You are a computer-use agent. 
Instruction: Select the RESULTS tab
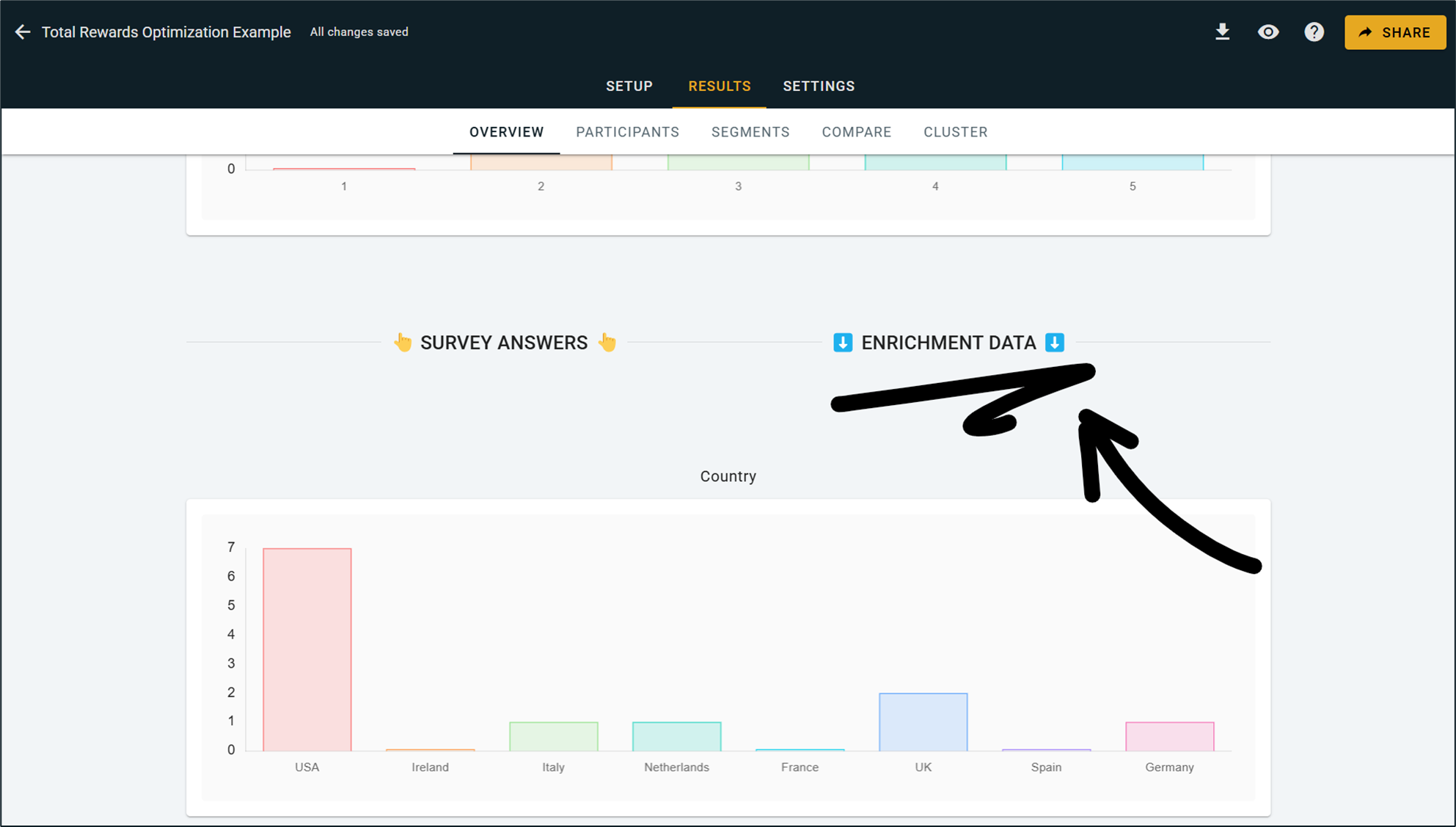click(719, 87)
